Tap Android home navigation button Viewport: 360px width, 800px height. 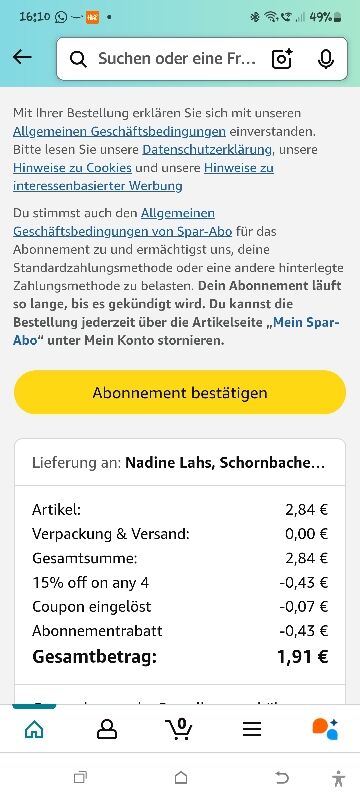181,778
